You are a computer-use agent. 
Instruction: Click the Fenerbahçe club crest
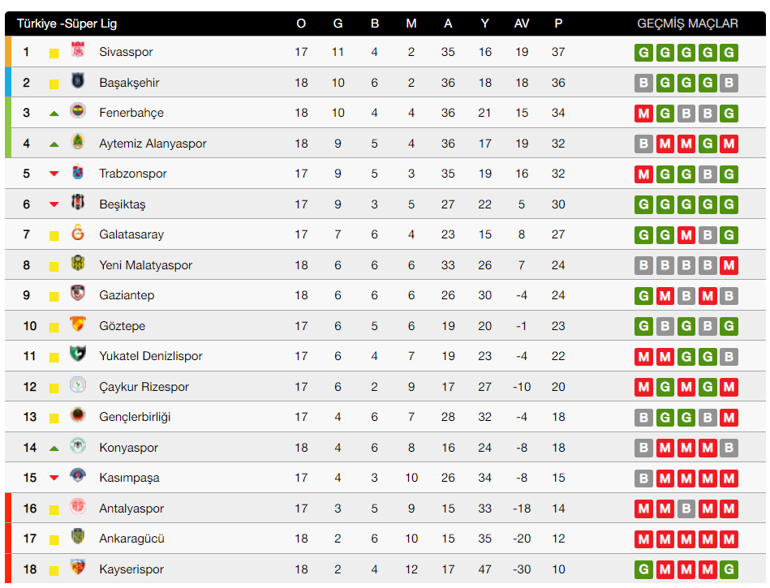click(78, 113)
